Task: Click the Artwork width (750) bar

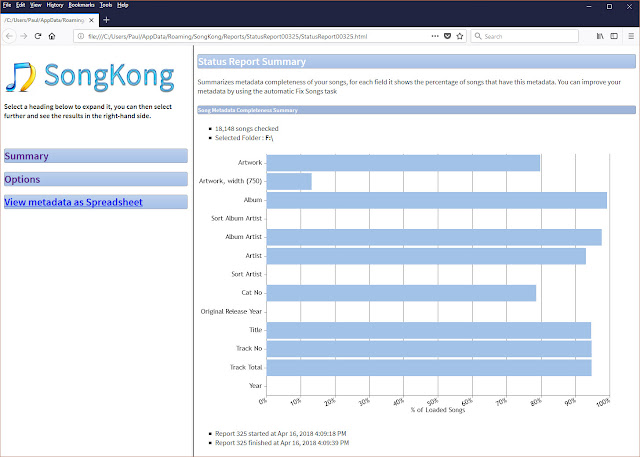Action: coord(289,181)
